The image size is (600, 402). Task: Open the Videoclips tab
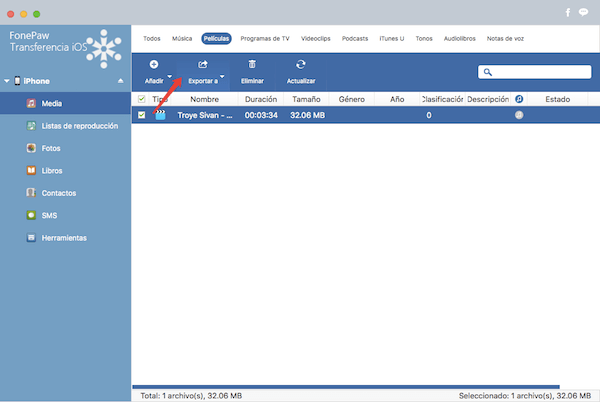click(x=315, y=39)
